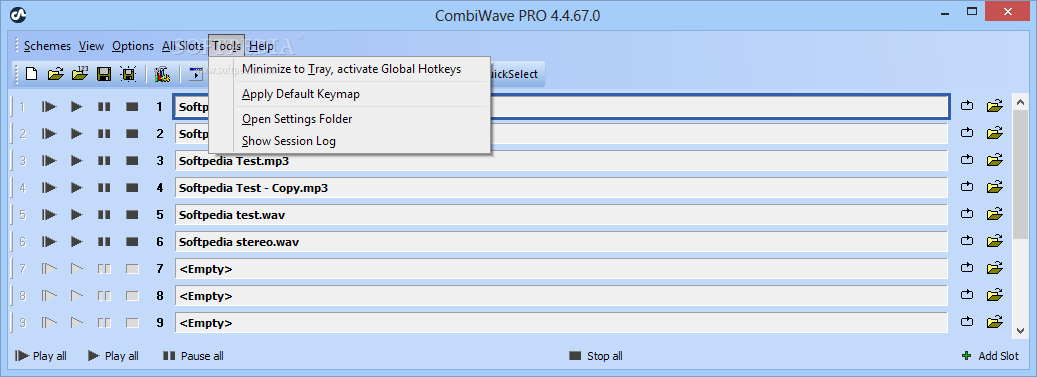Click the New scheme blank page icon

[31, 74]
